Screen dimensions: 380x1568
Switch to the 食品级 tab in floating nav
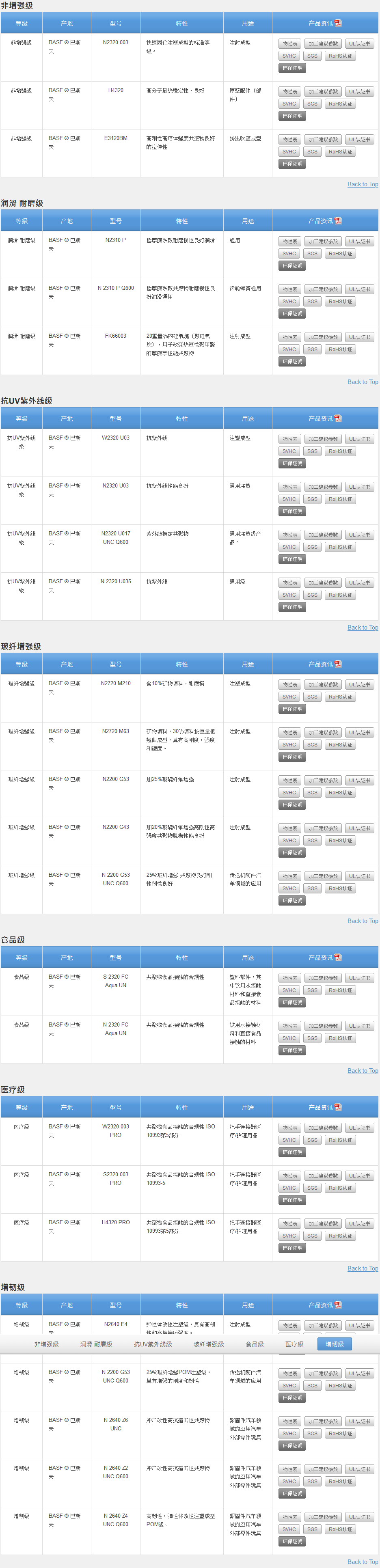pos(255,1344)
